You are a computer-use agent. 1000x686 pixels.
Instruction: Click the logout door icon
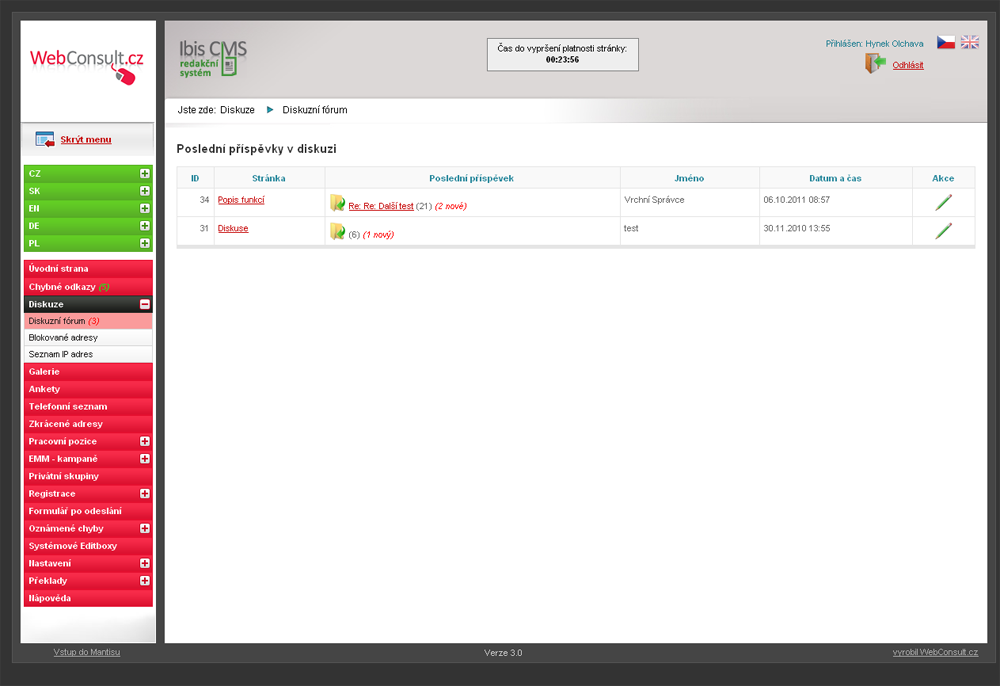pyautogui.click(x=875, y=63)
